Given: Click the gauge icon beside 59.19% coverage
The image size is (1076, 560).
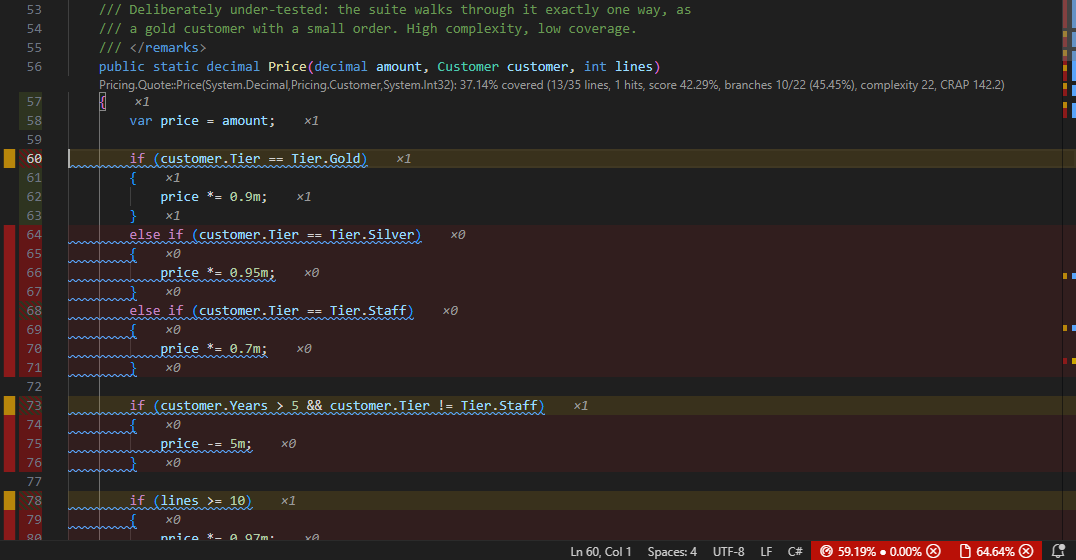Looking at the screenshot, I should 826,551.
